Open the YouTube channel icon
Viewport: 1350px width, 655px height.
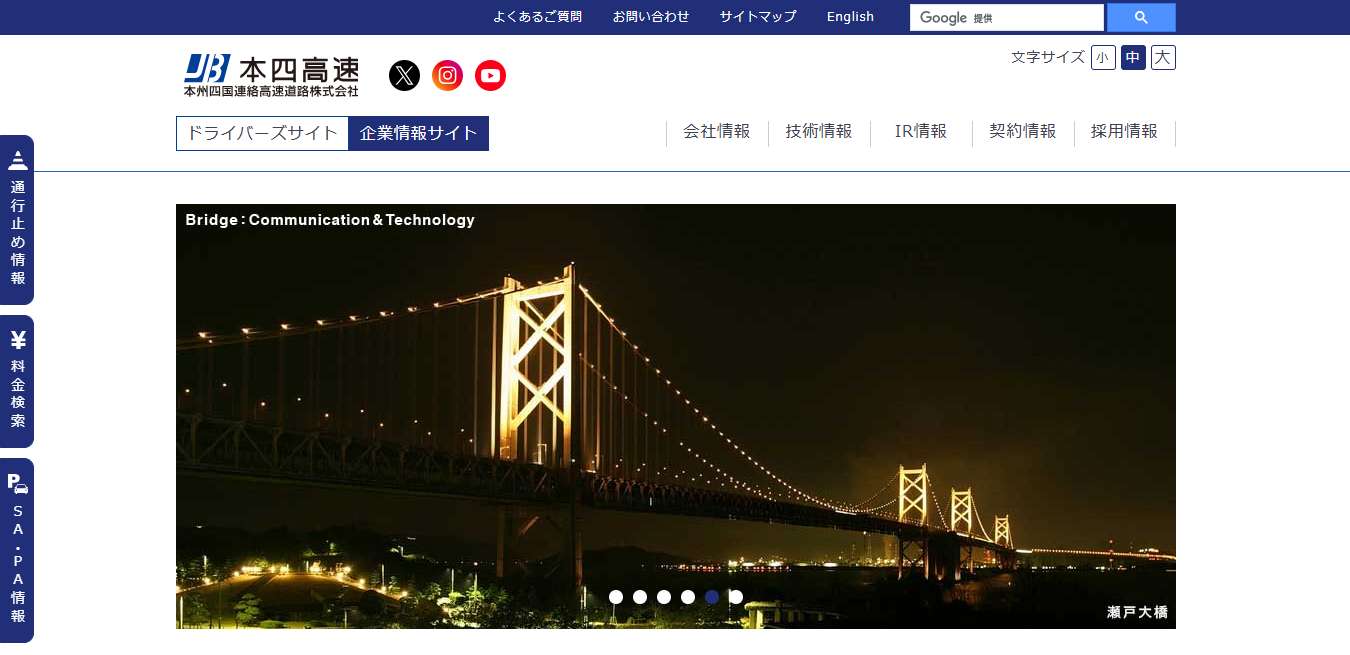click(490, 75)
